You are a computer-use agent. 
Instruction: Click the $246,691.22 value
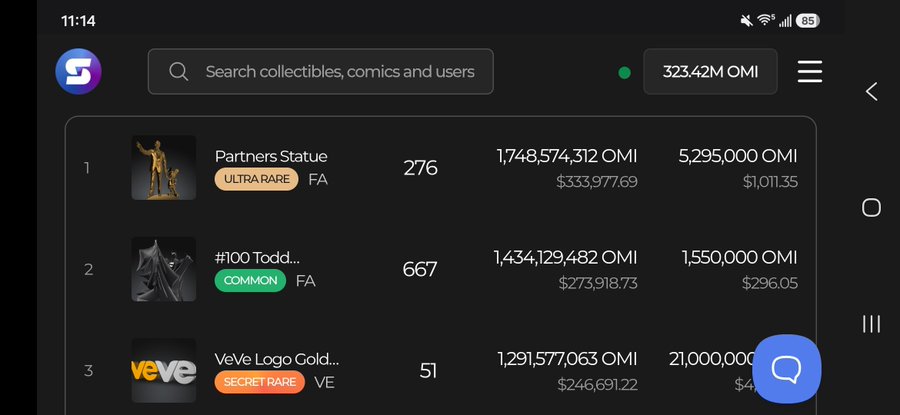[598, 385]
